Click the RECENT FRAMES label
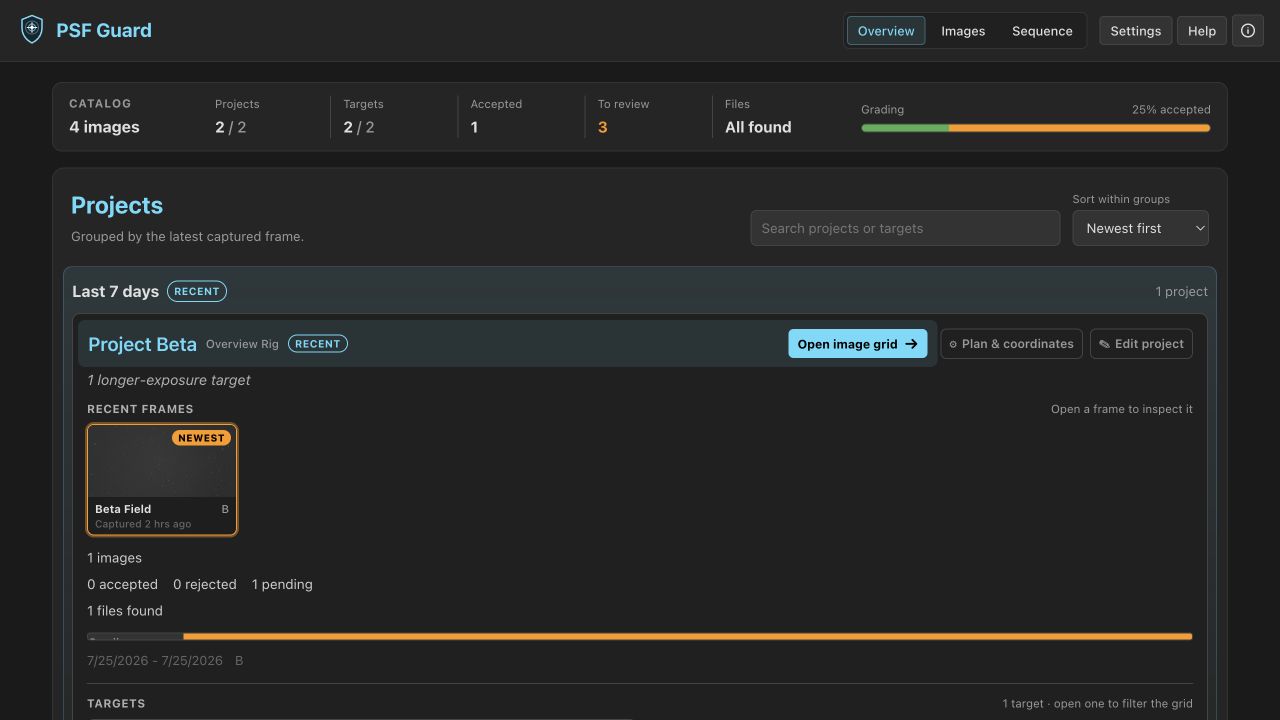The height and width of the screenshot is (720, 1280). click(x=140, y=409)
